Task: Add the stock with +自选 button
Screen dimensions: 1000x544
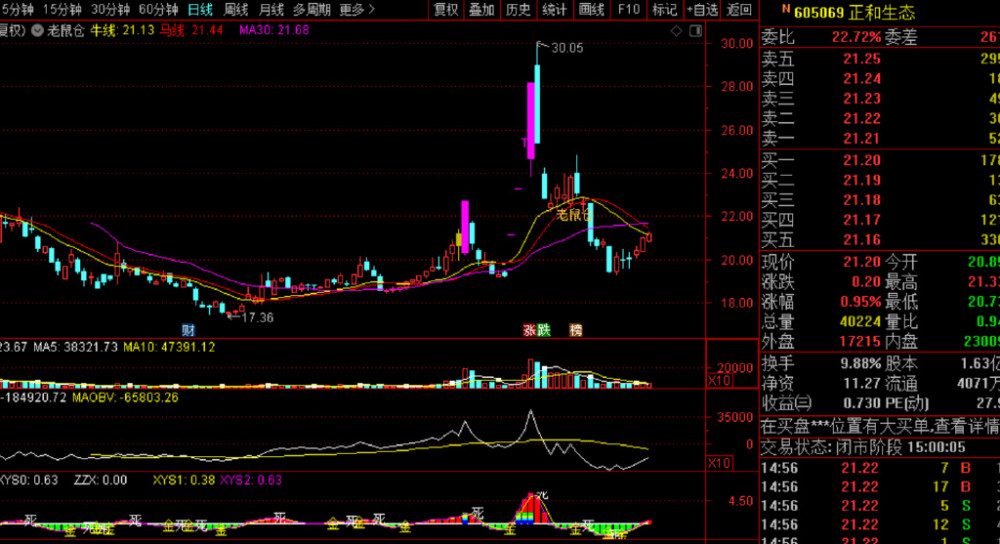Action: tap(703, 10)
